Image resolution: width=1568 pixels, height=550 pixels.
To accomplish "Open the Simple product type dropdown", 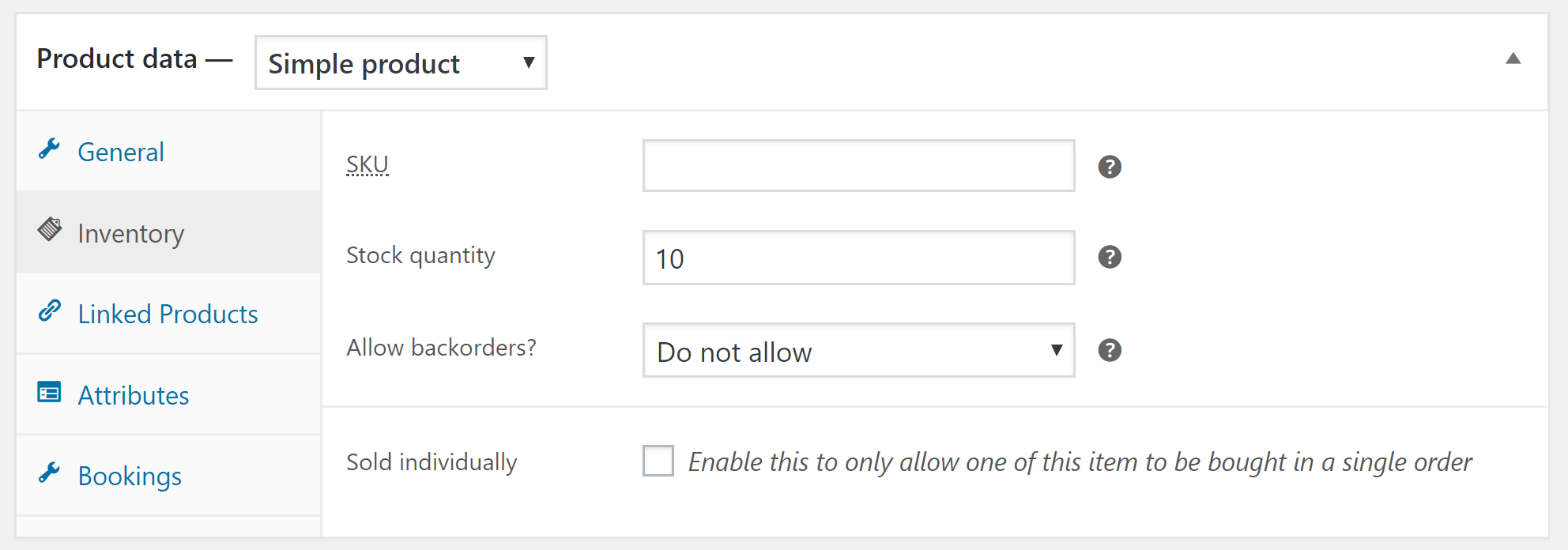I will pyautogui.click(x=401, y=62).
